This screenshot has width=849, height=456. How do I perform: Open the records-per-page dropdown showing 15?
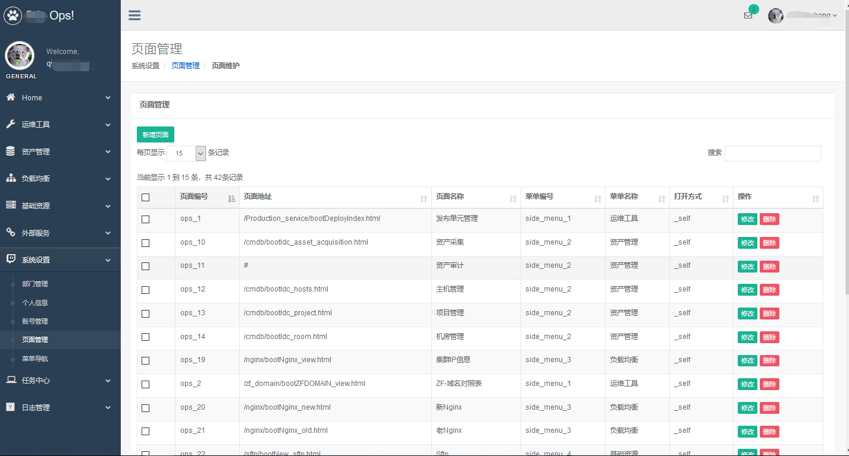coord(187,153)
